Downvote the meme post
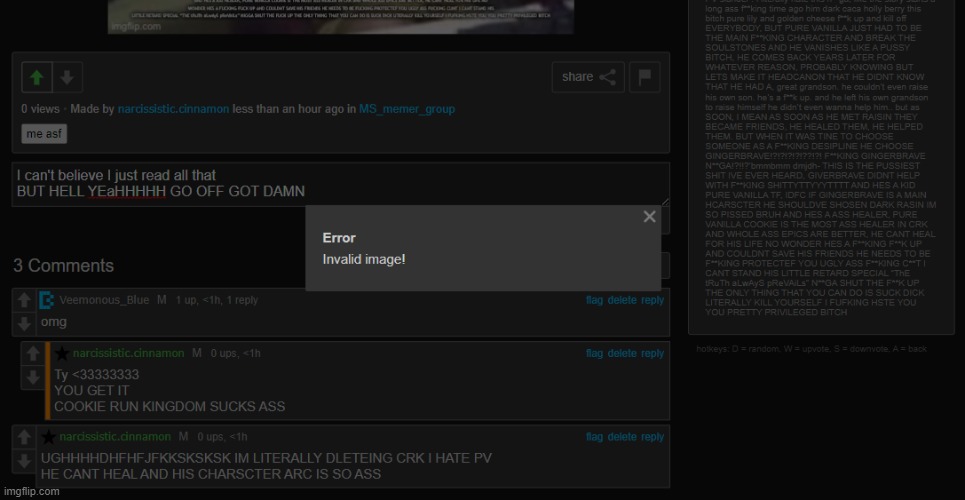The width and height of the screenshot is (965, 500). click(x=65, y=77)
